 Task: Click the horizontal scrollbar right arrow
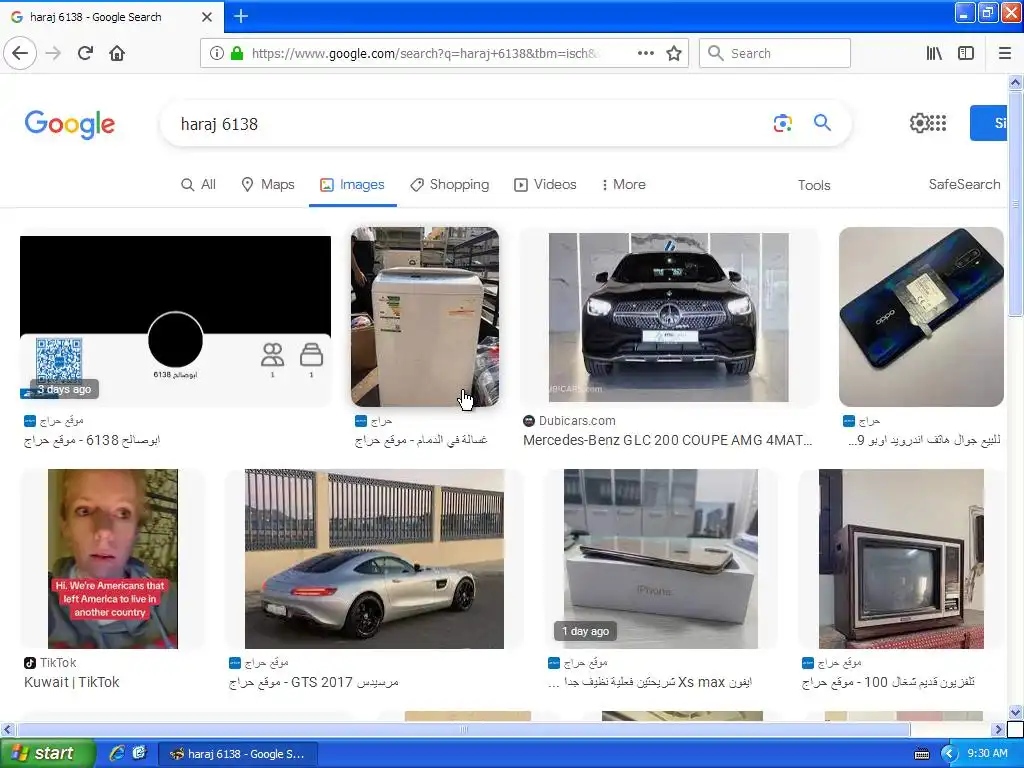click(998, 729)
